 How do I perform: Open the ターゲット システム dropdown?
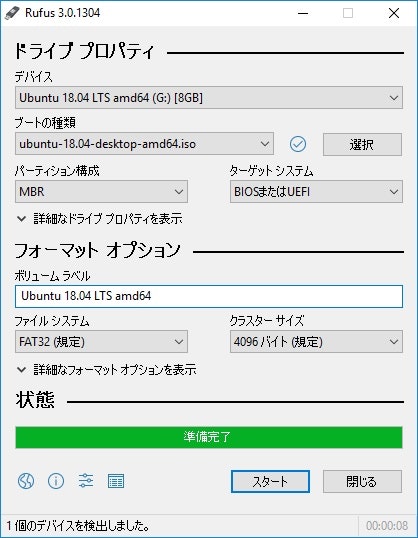tap(316, 191)
